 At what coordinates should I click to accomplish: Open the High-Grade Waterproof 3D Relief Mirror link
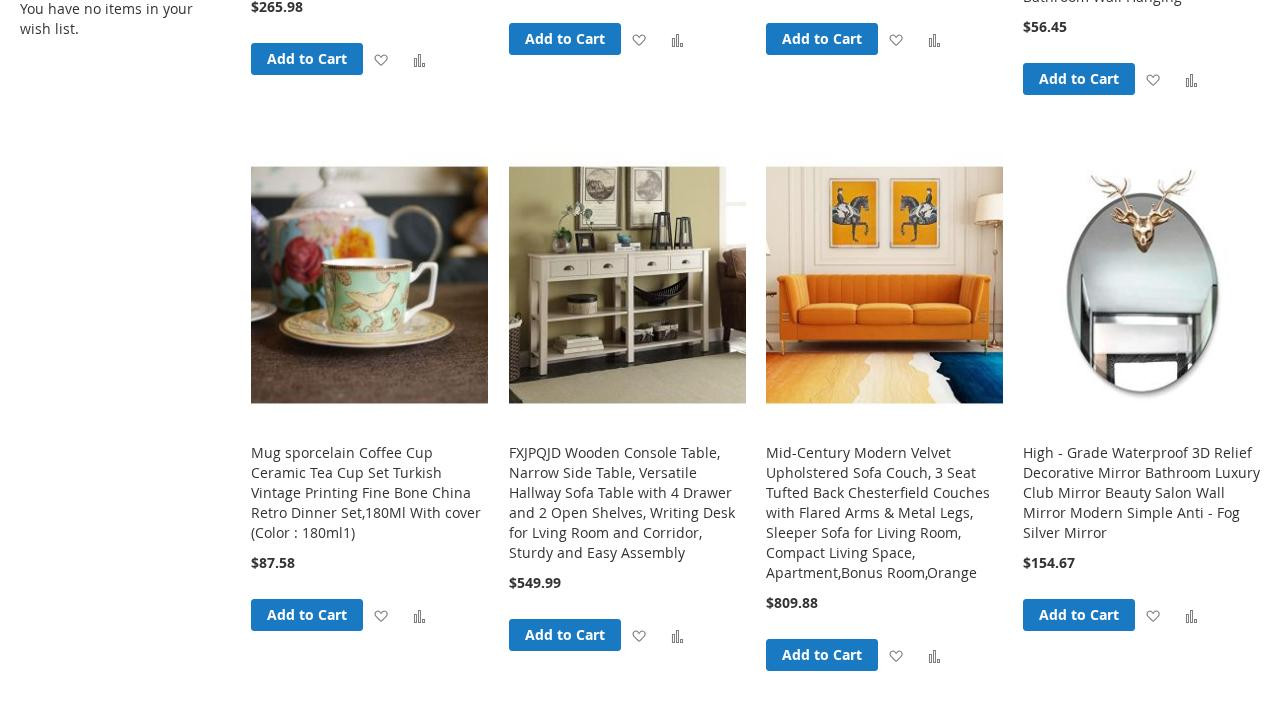(x=1141, y=492)
